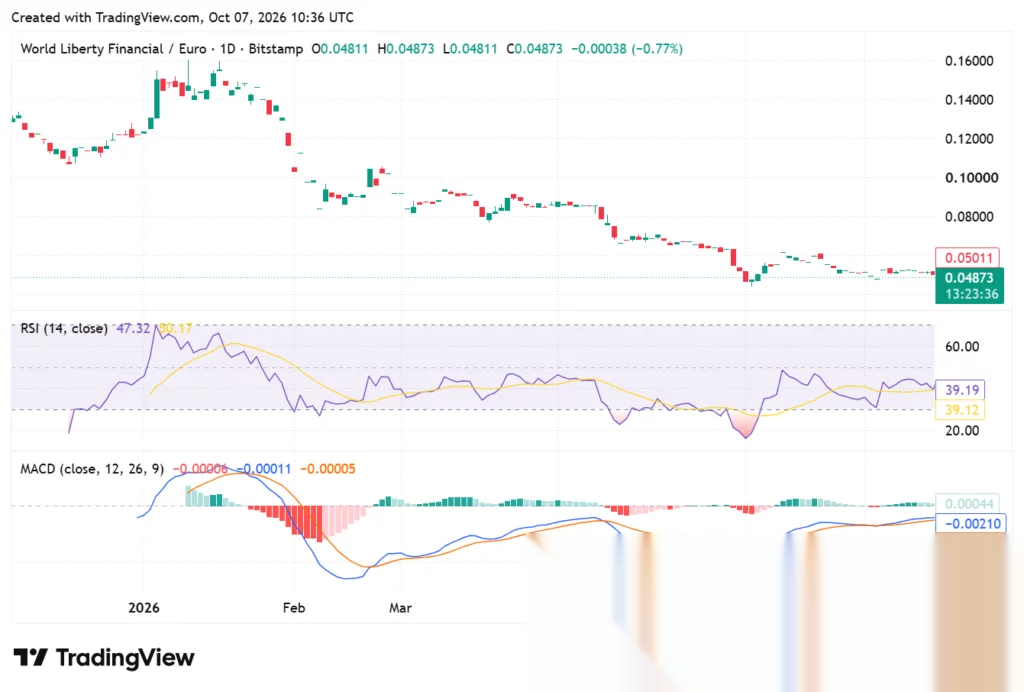Click the 0.08000 price axis label

pos(969,217)
